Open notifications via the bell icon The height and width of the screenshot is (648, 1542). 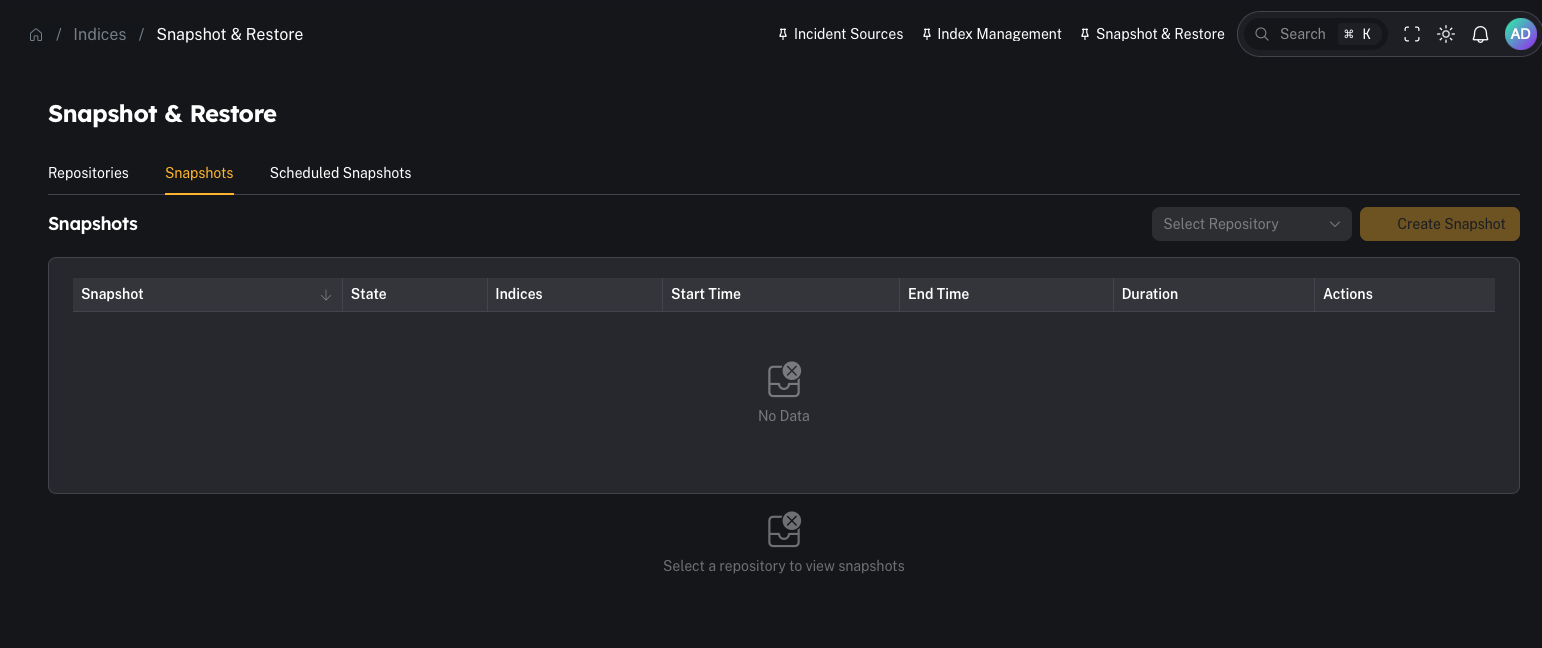[1481, 33]
